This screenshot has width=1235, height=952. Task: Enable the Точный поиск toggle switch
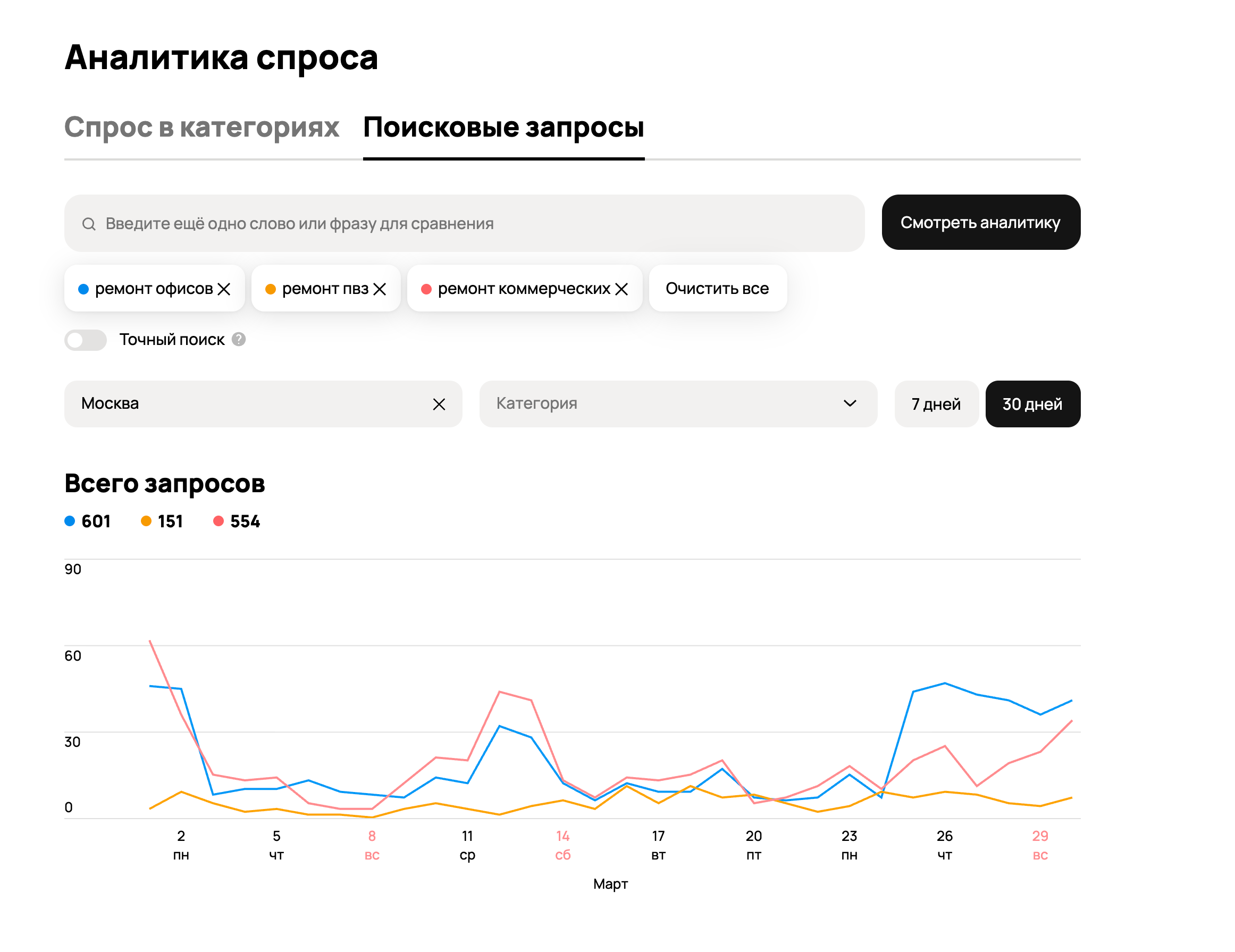pos(86,340)
